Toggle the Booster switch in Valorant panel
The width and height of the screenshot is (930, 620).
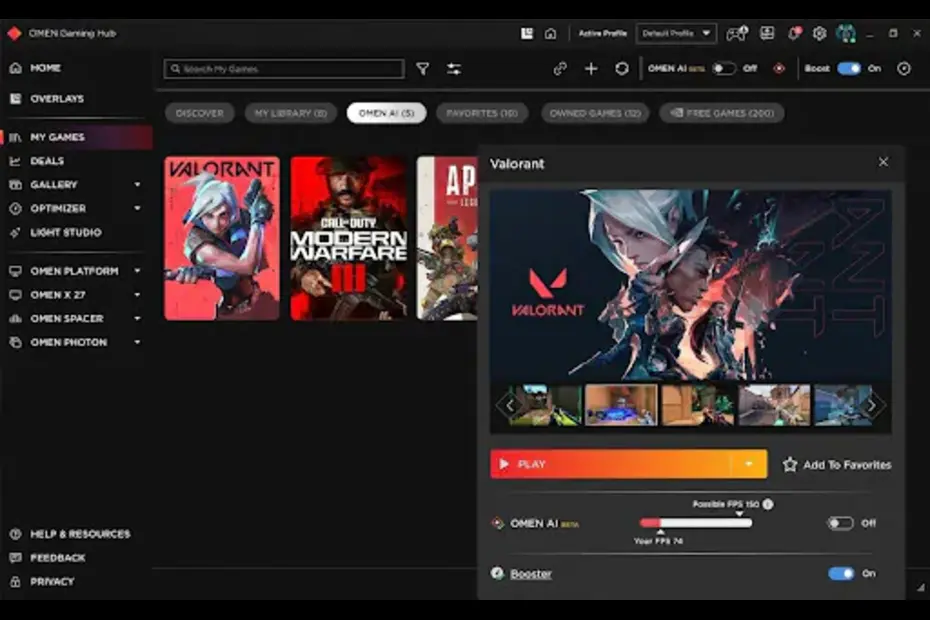pyautogui.click(x=840, y=573)
